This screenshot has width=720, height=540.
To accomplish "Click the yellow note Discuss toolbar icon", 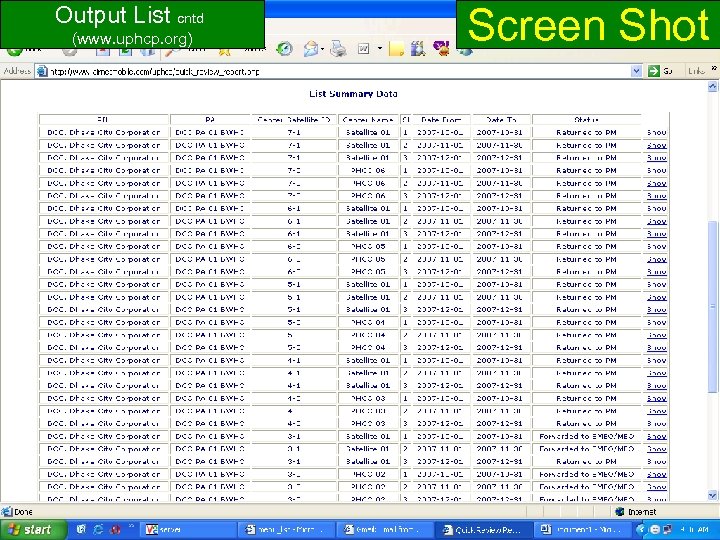I will pos(396,49).
